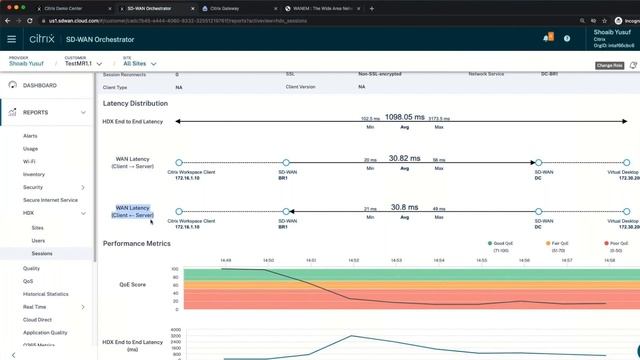Image resolution: width=640 pixels, height=360 pixels.
Task: Open Application Quality report
Action: pos(45,333)
